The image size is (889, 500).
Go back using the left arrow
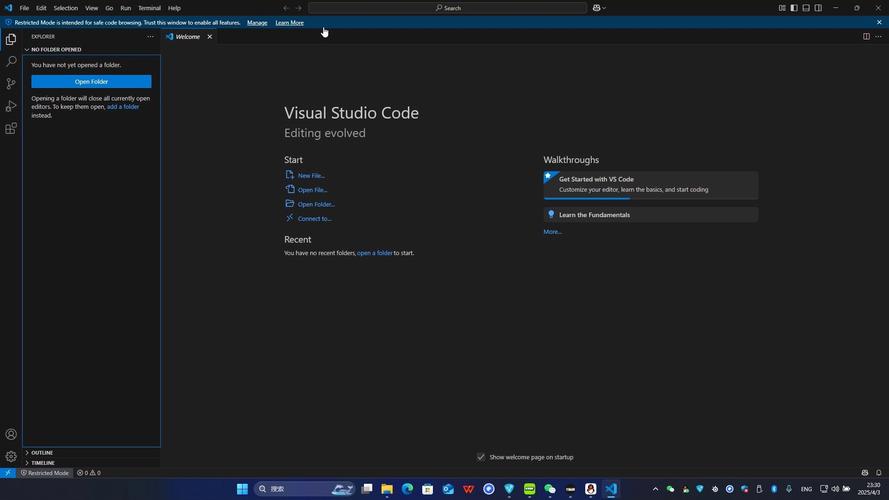point(286,8)
